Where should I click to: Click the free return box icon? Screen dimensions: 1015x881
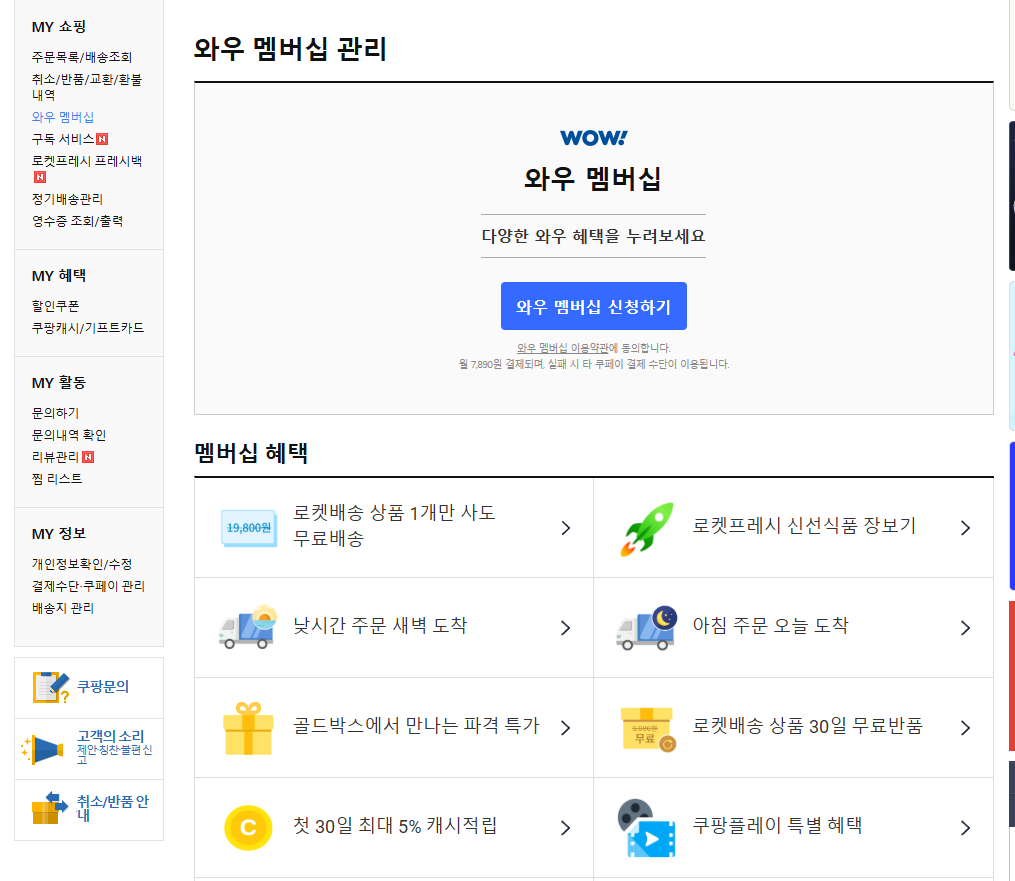point(648,730)
